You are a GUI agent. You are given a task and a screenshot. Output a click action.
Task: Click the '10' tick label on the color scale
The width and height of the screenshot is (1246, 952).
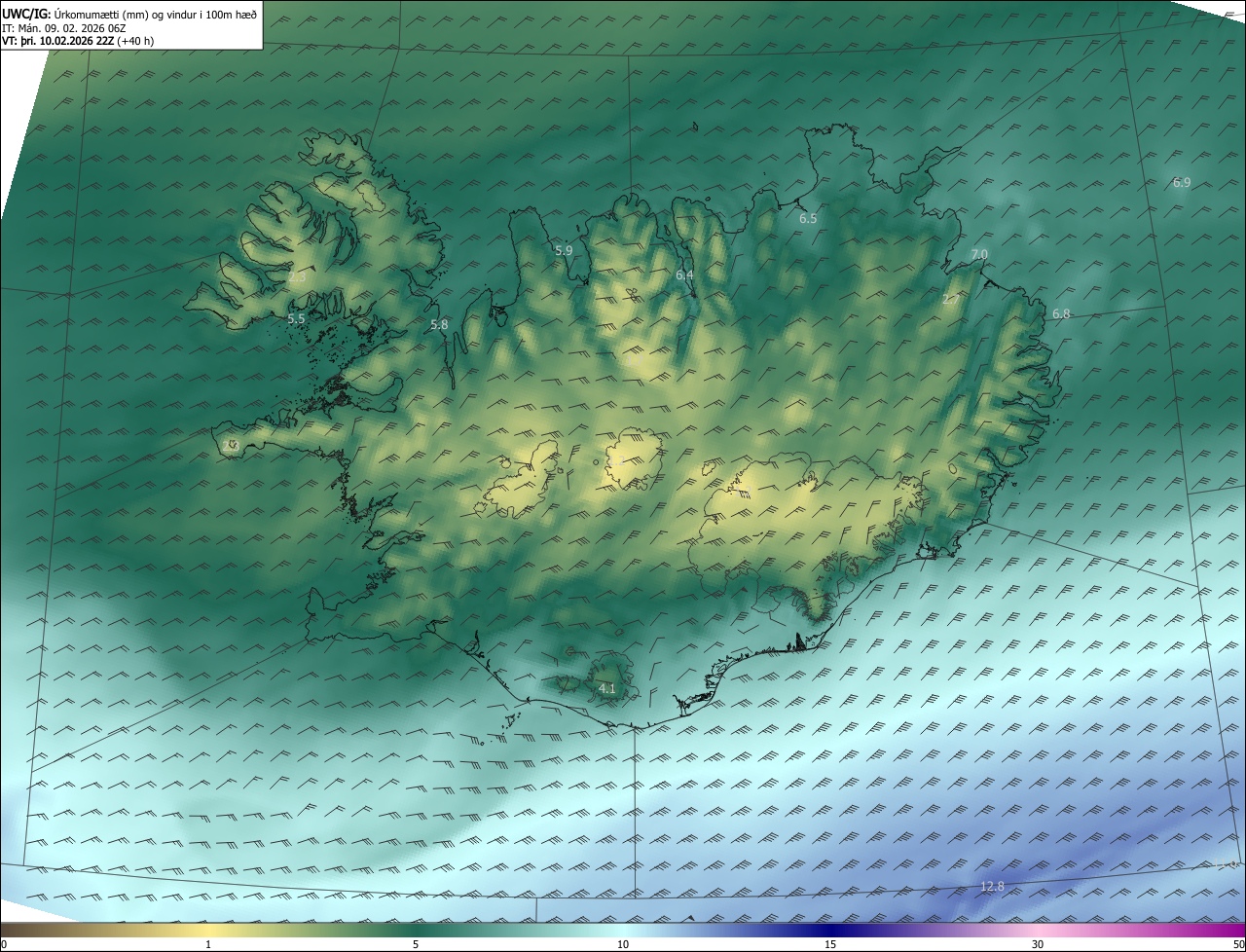(x=623, y=944)
